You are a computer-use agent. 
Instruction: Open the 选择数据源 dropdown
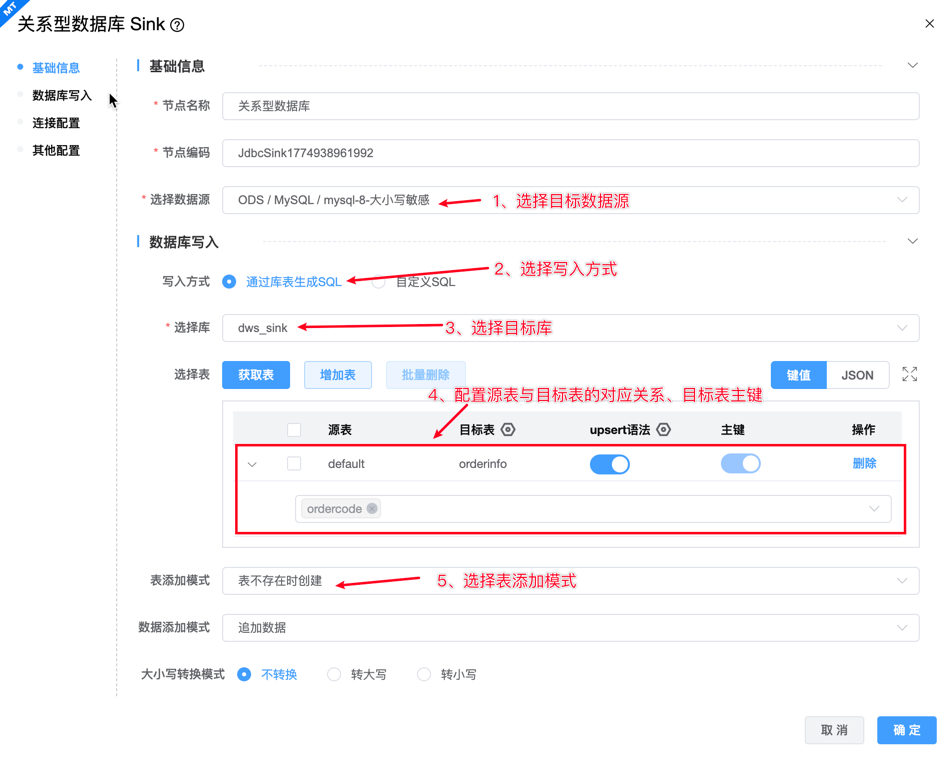[570, 200]
